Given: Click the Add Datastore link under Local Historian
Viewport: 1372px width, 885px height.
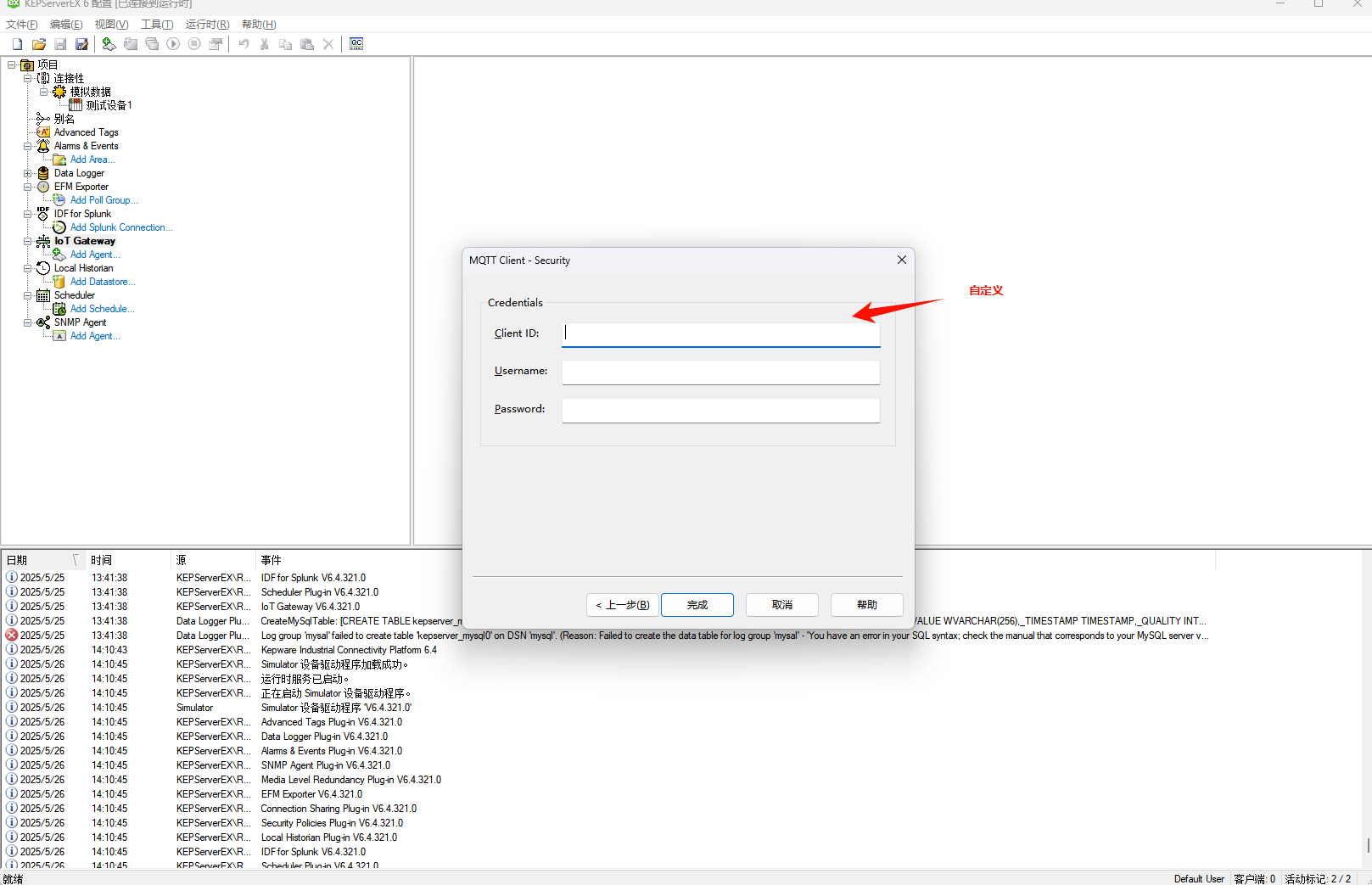Looking at the screenshot, I should click(x=103, y=281).
